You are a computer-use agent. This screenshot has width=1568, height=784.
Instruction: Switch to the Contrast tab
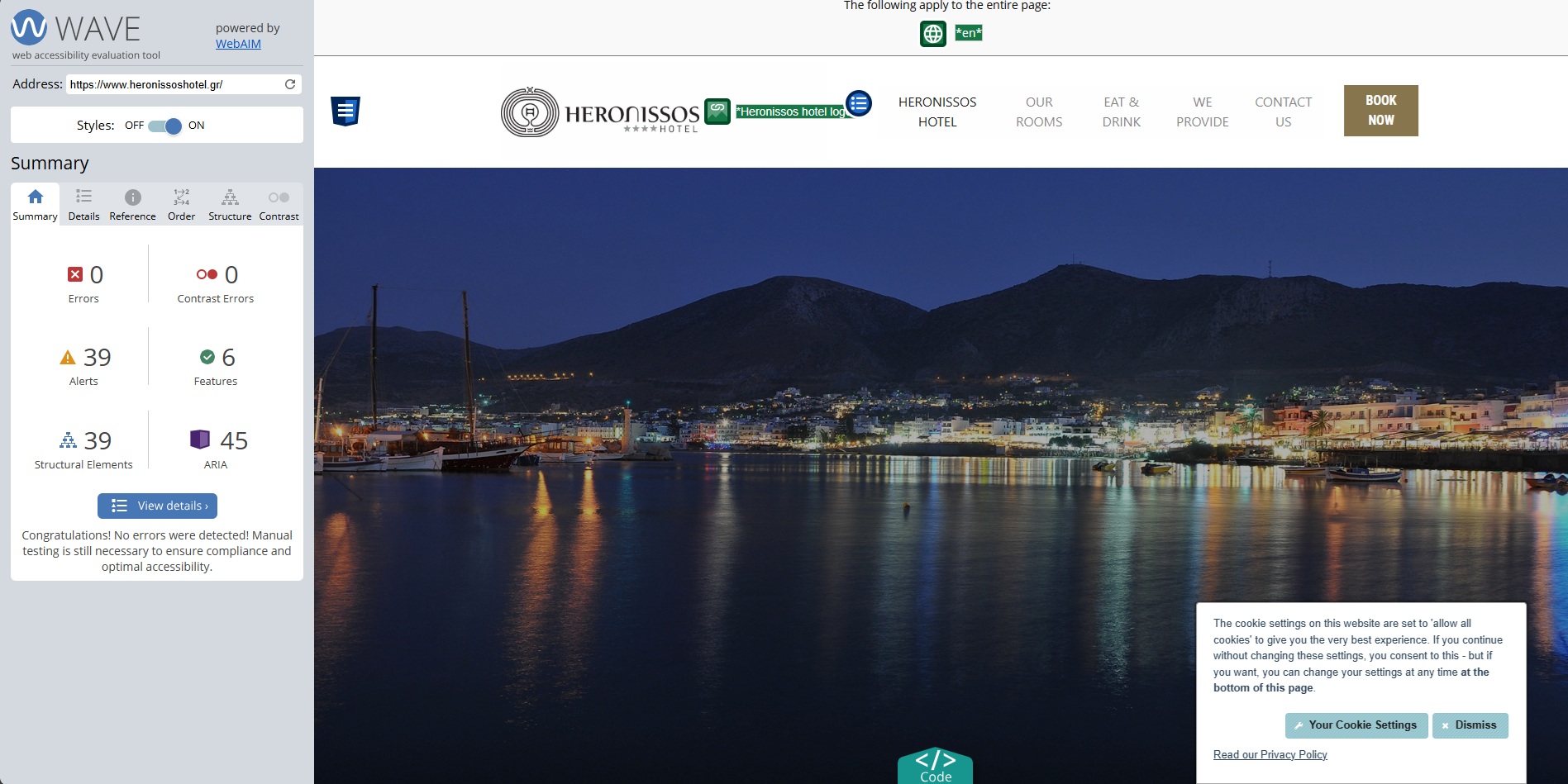pos(279,204)
